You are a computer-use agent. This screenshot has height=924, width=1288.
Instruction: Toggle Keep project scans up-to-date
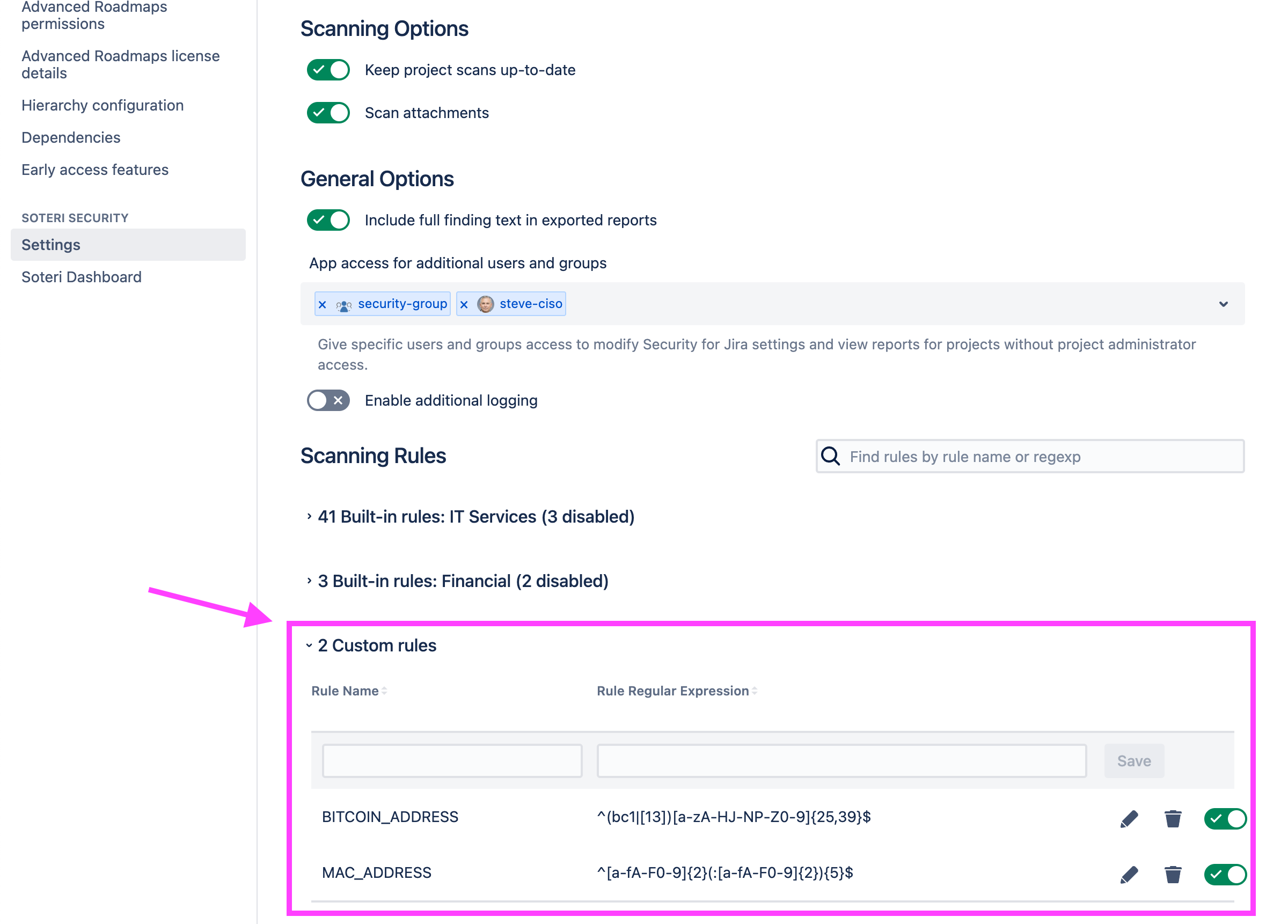pyautogui.click(x=328, y=70)
